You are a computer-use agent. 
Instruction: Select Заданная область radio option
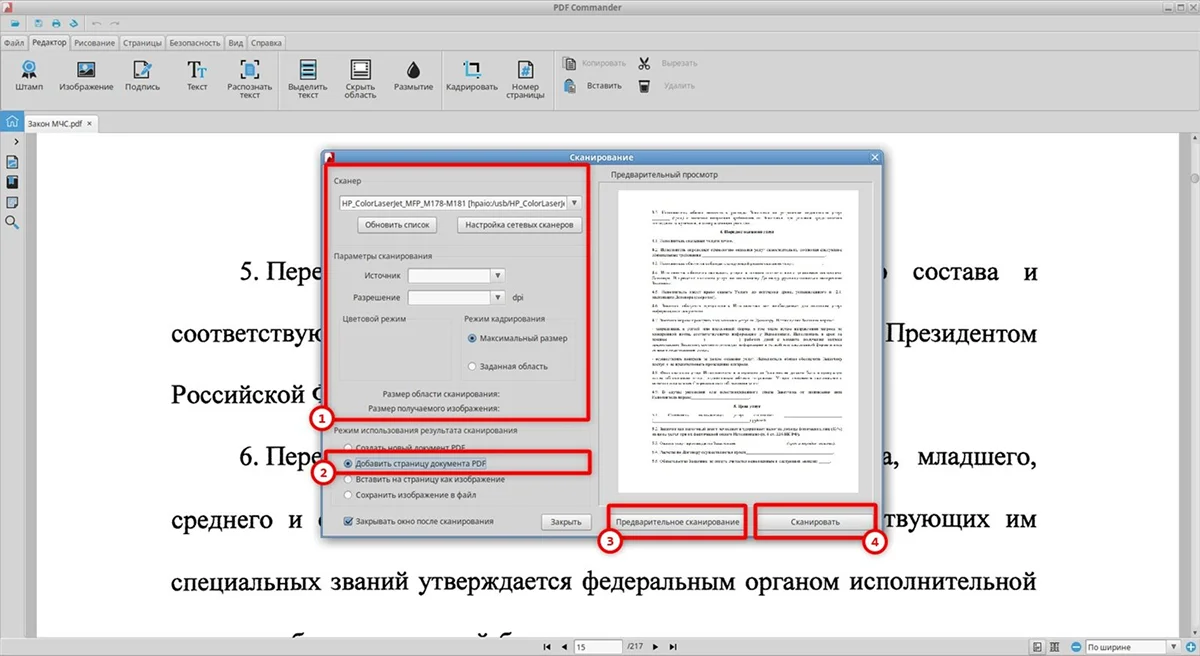(x=472, y=367)
